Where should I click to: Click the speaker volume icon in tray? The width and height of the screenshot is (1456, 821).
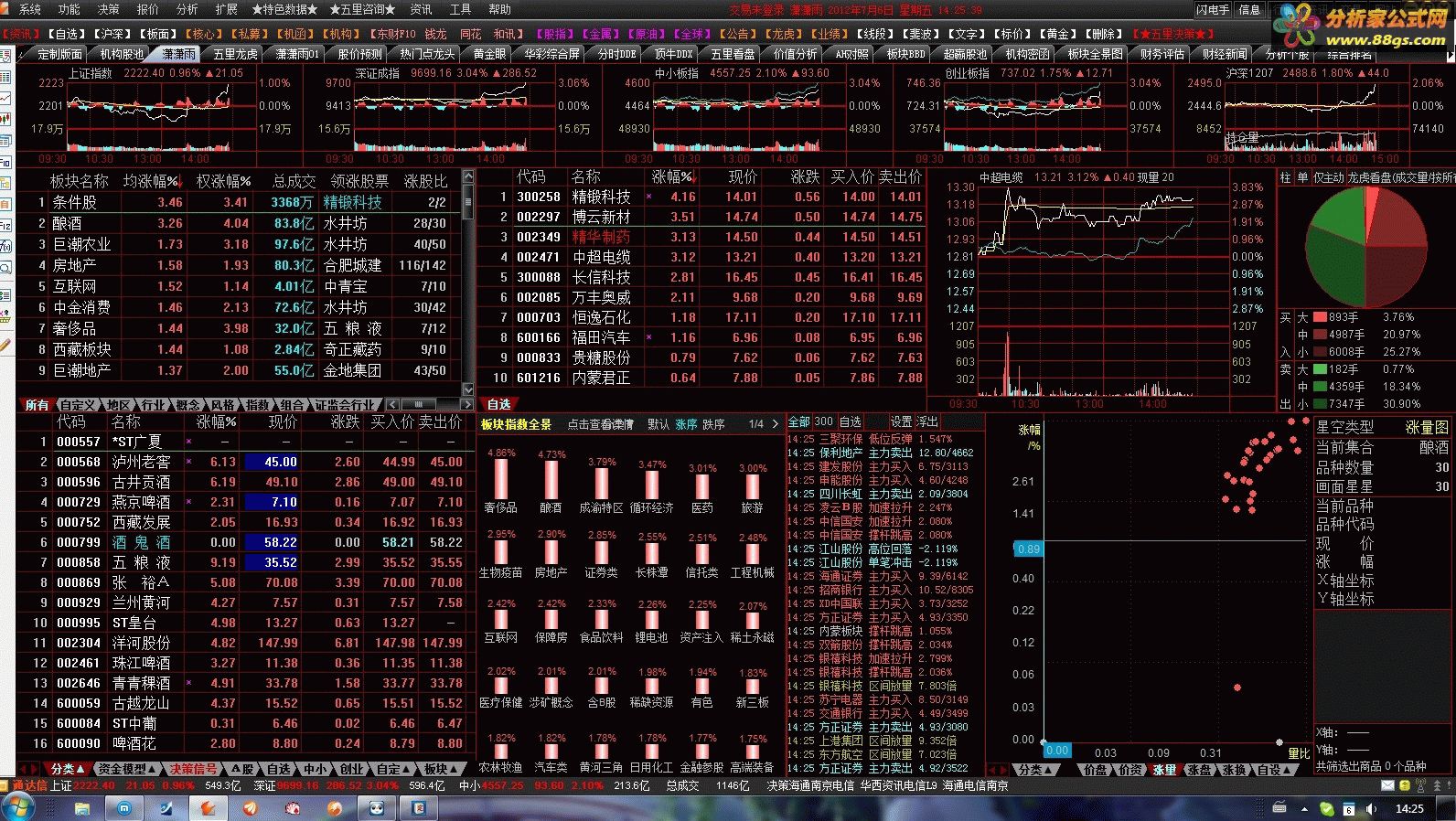(x=1371, y=809)
